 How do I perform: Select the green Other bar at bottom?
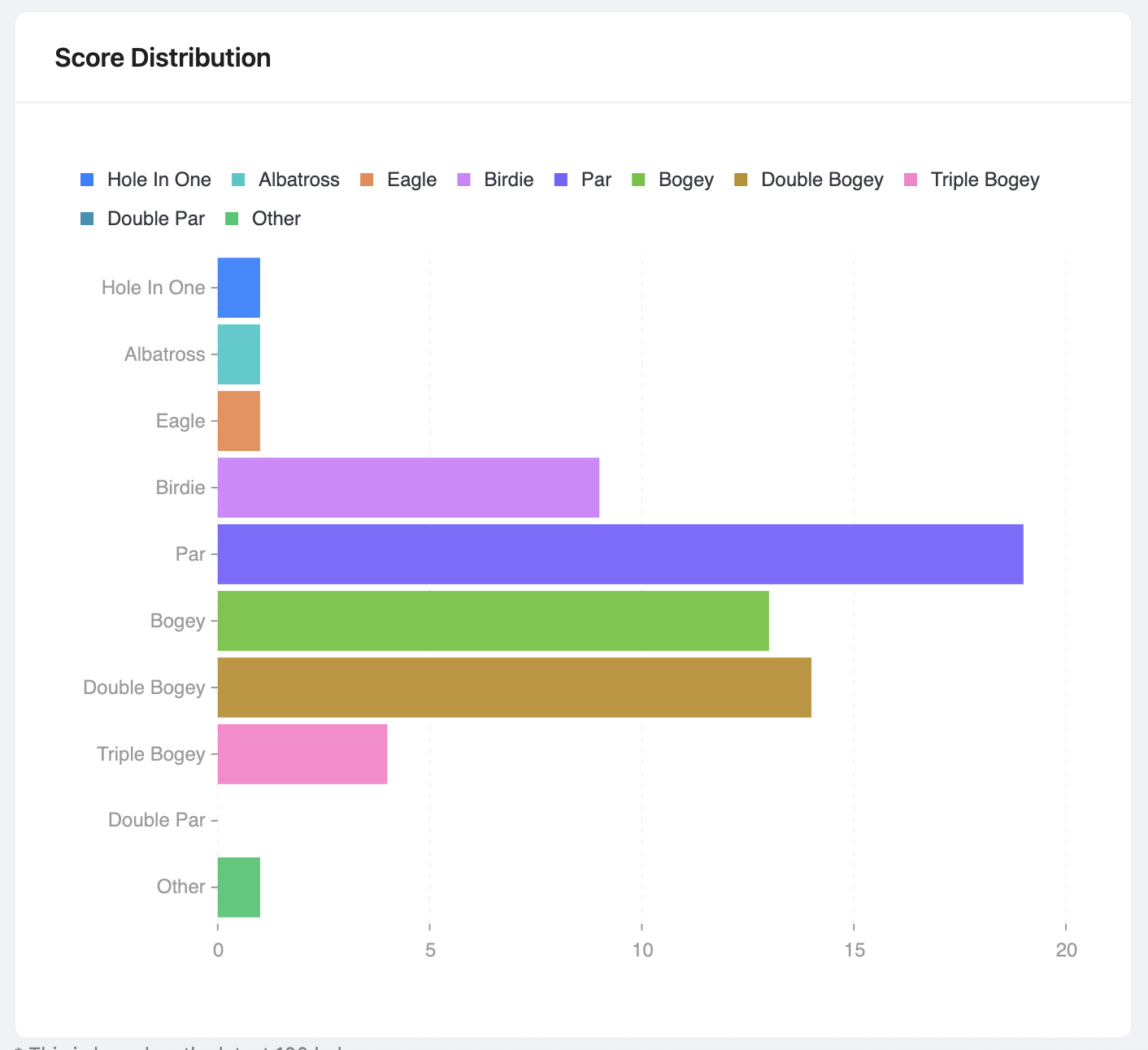tap(238, 887)
